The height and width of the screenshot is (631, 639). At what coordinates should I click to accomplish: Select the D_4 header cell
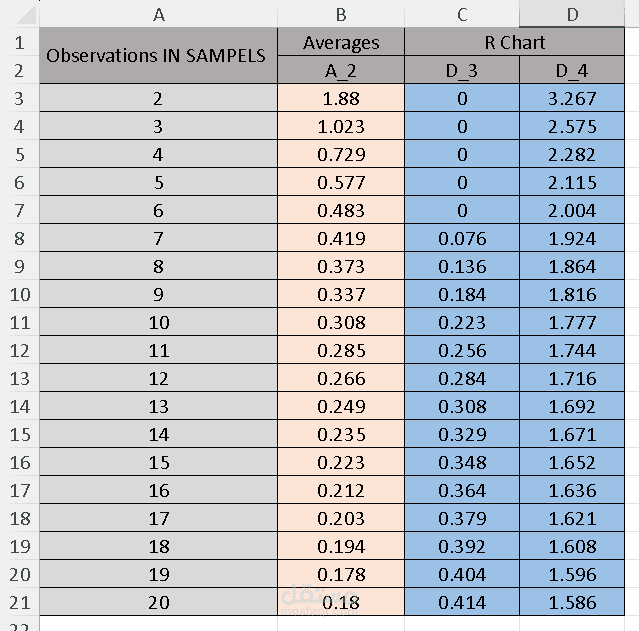pyautogui.click(x=572, y=70)
